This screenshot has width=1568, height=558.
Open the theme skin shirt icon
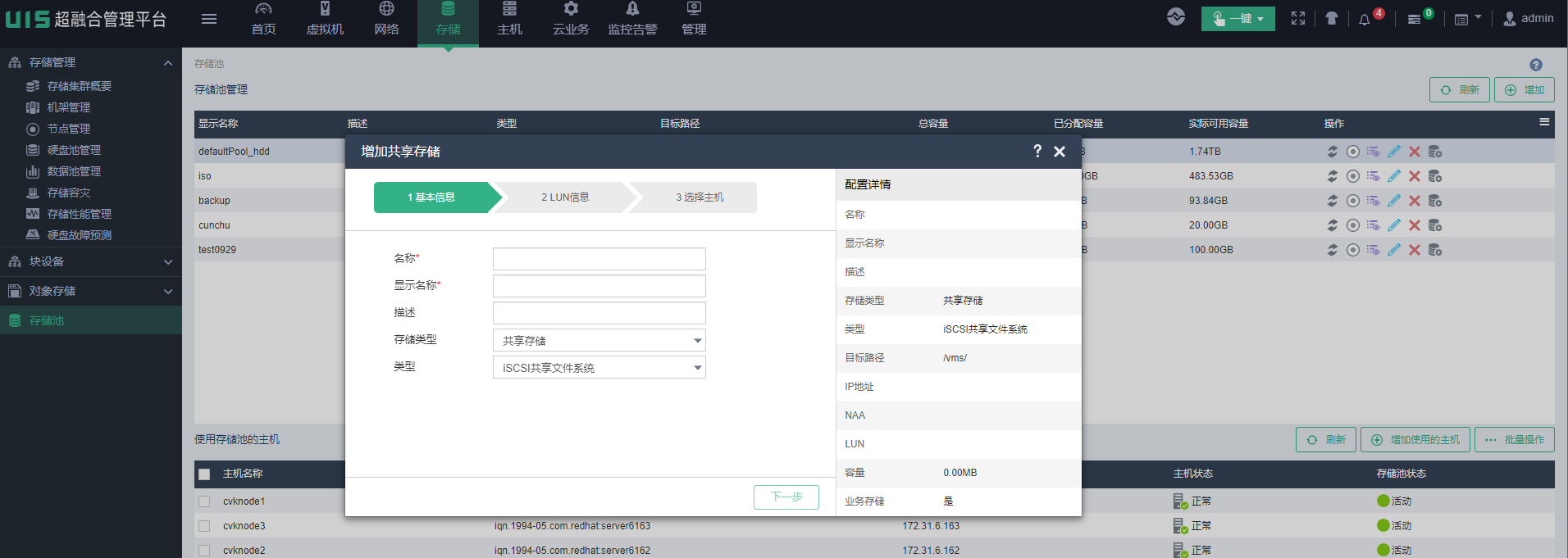point(1331,18)
